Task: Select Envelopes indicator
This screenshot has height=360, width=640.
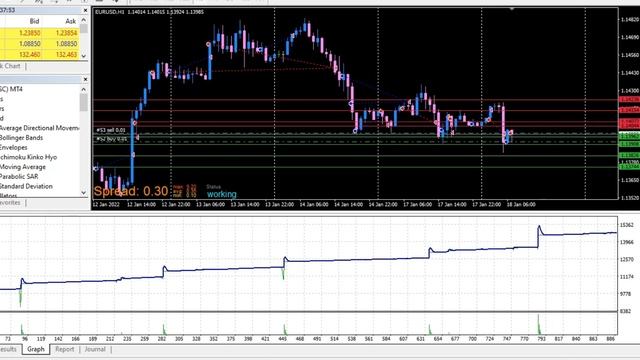Action: pos(13,147)
